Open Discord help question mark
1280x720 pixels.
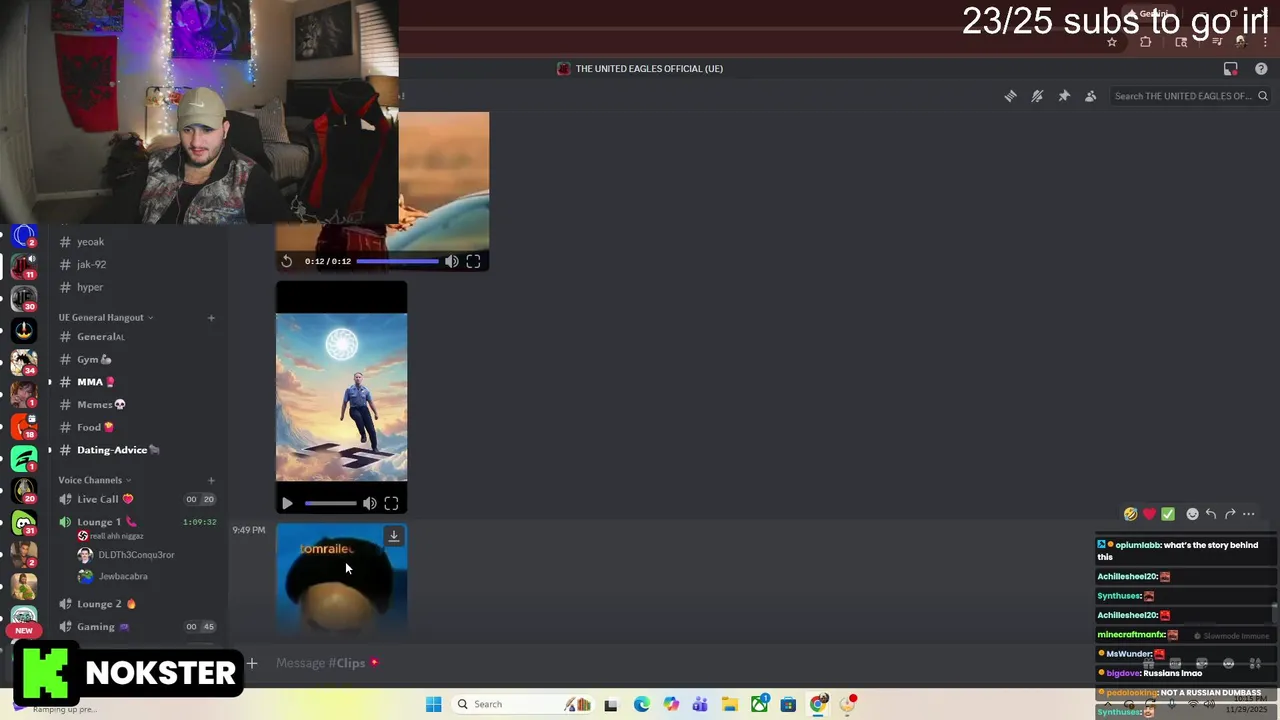pyautogui.click(x=1261, y=69)
